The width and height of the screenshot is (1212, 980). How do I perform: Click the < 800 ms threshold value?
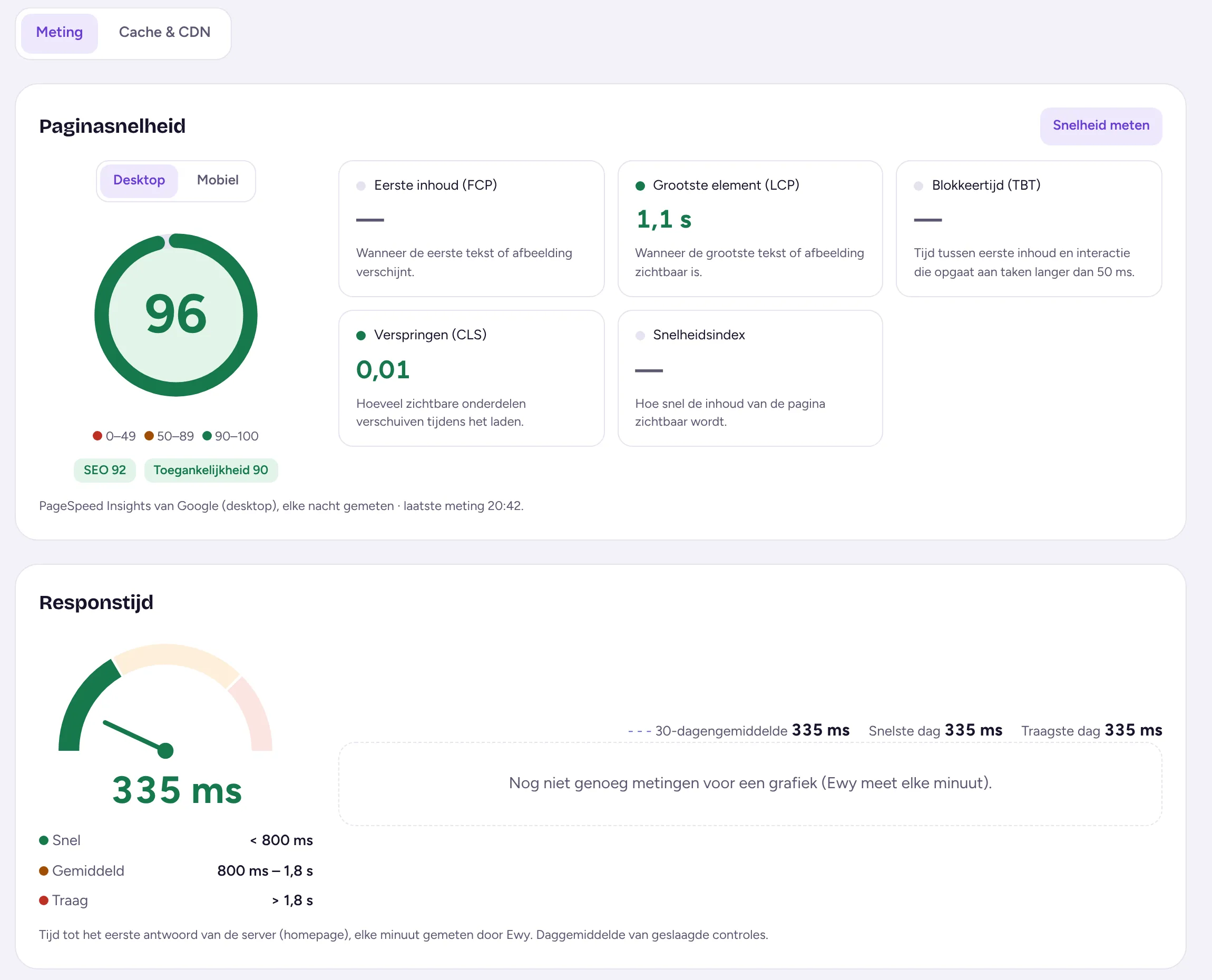tap(281, 840)
